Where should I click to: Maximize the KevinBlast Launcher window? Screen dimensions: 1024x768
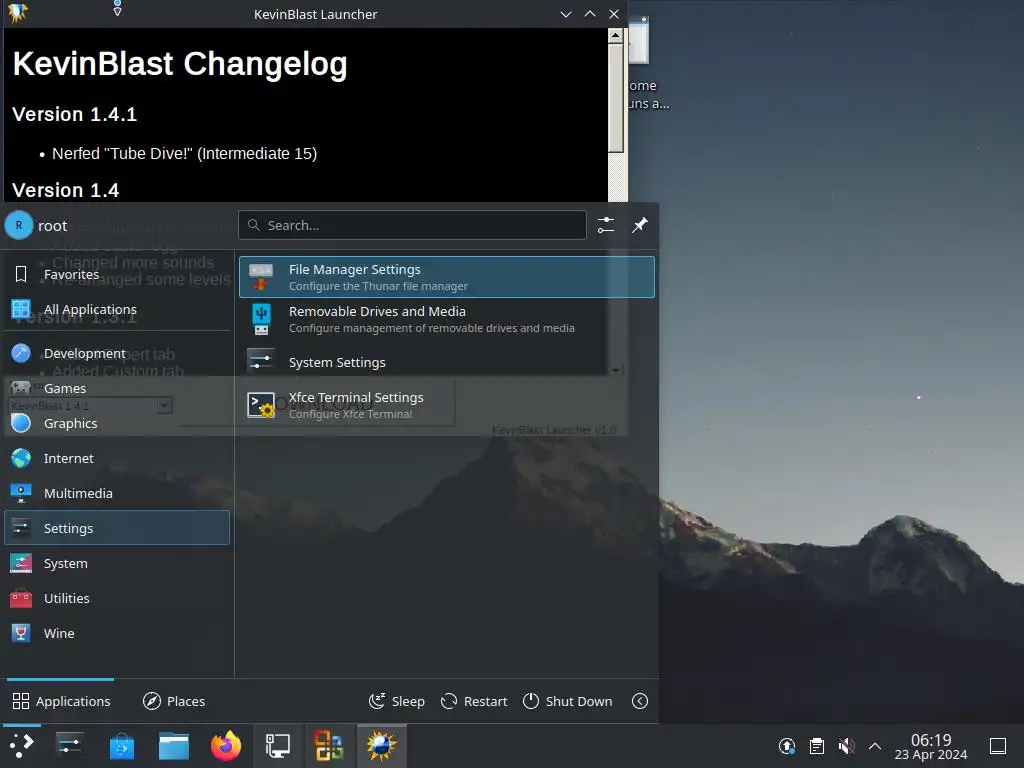coord(590,14)
